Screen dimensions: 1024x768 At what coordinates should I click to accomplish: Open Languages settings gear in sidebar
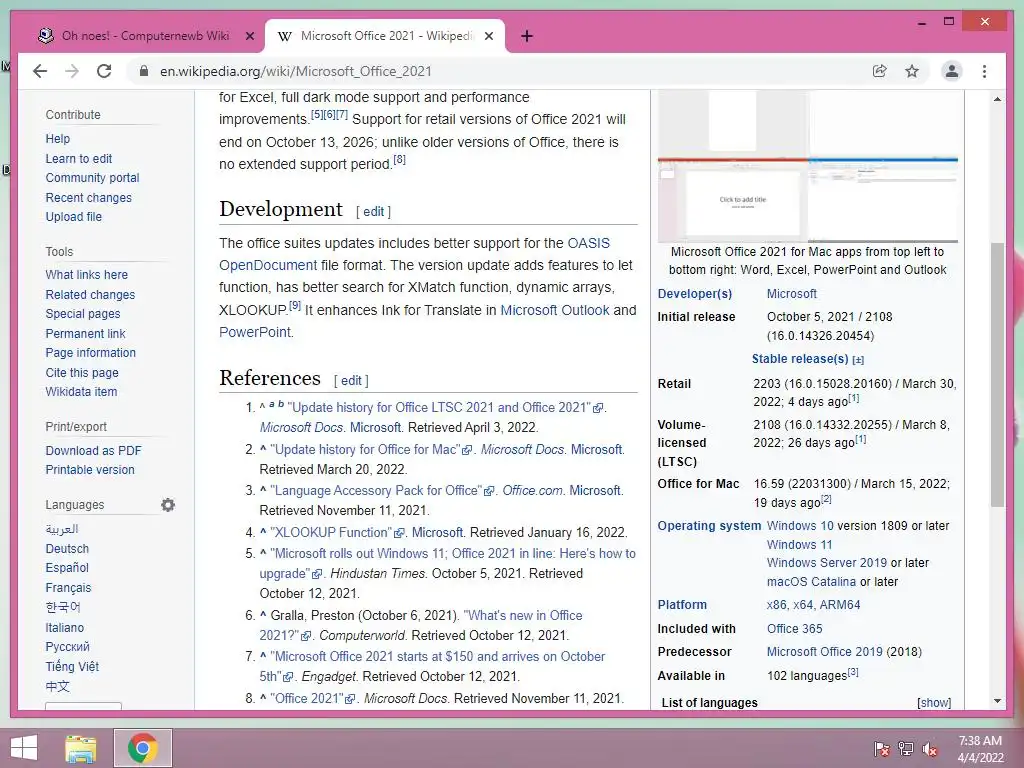pyautogui.click(x=168, y=505)
